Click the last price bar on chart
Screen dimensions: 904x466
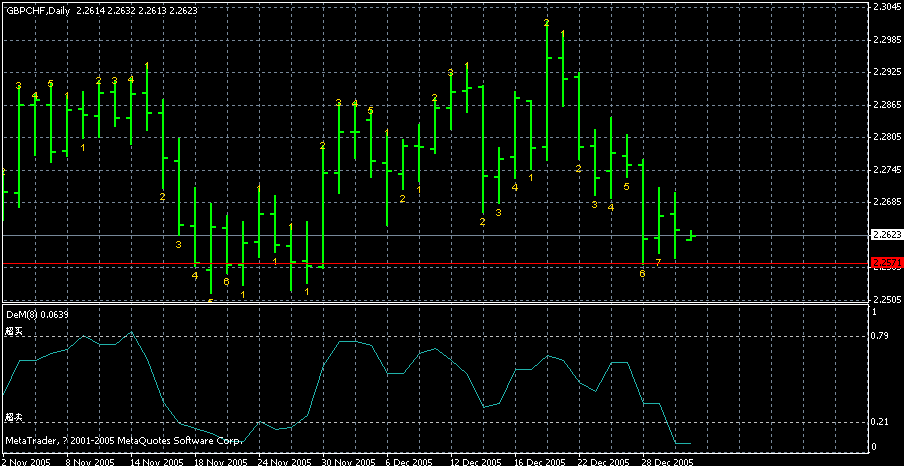[x=691, y=235]
